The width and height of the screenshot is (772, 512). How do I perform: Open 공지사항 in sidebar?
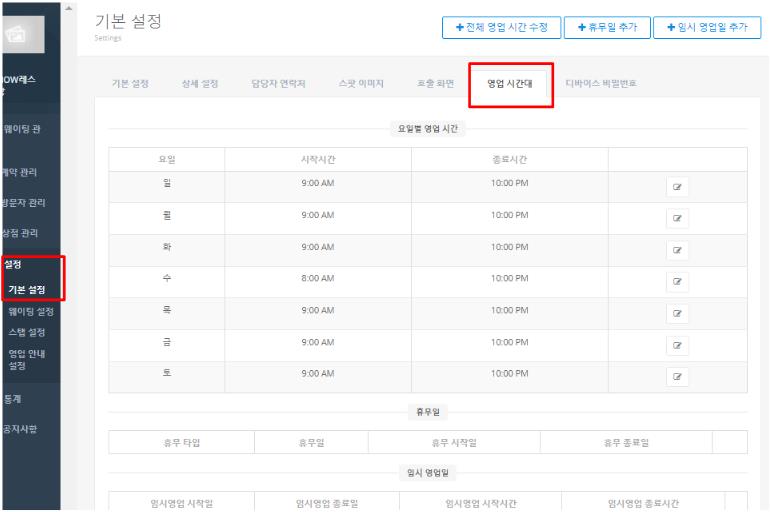20,429
